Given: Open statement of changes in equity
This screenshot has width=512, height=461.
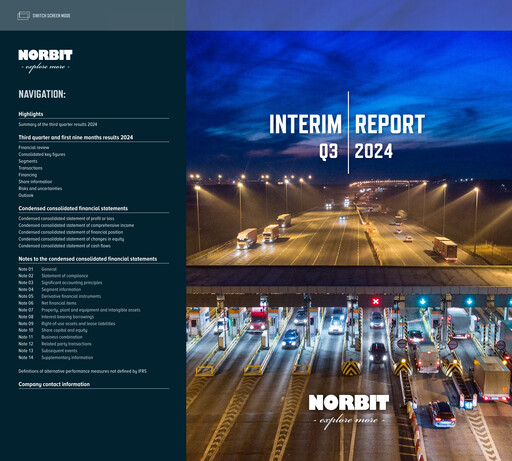Looking at the screenshot, I should pos(71,239).
